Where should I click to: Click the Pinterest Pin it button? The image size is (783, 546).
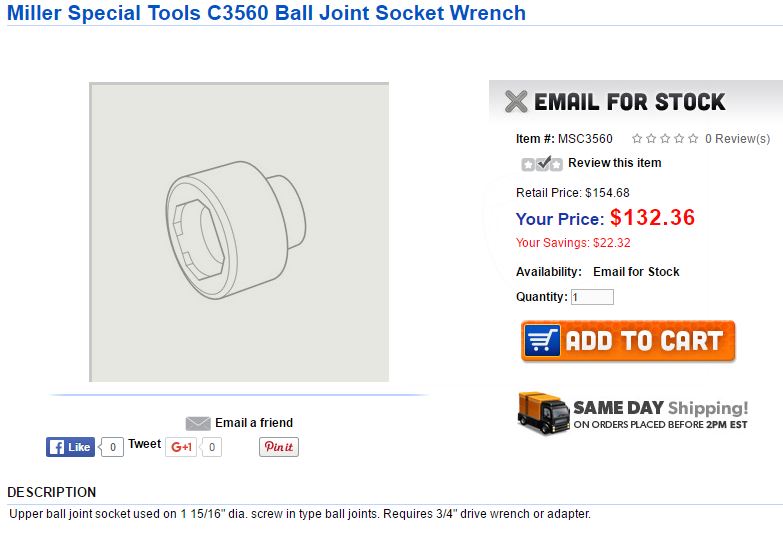point(279,447)
